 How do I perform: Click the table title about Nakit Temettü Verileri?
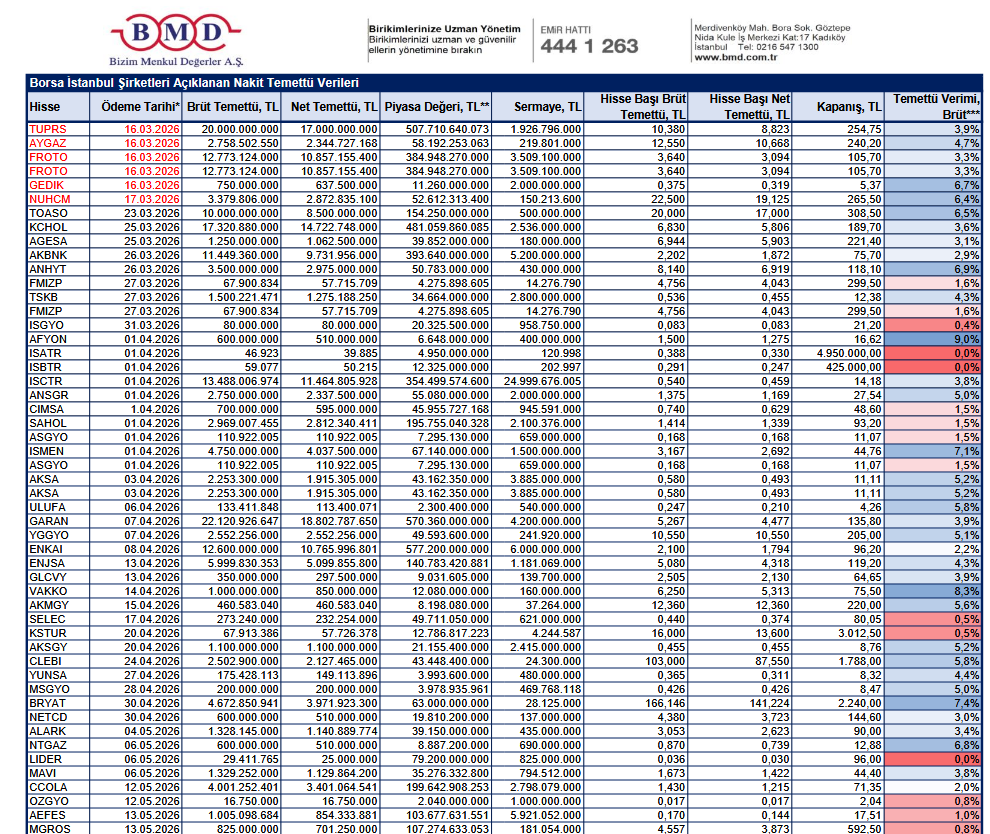194,83
